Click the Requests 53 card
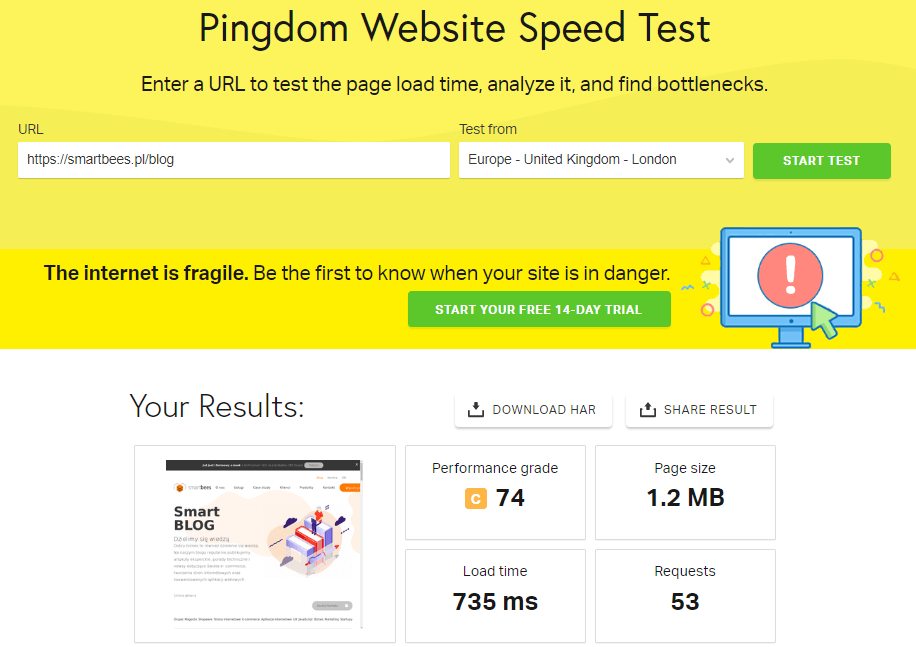 (x=685, y=596)
